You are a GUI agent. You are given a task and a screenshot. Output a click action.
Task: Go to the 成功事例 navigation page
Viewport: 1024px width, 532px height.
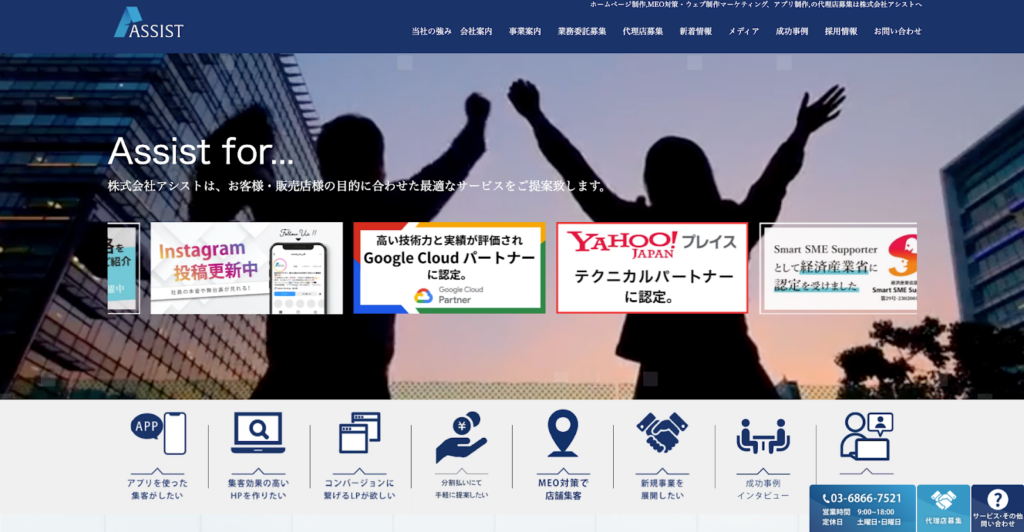pyautogui.click(x=792, y=31)
